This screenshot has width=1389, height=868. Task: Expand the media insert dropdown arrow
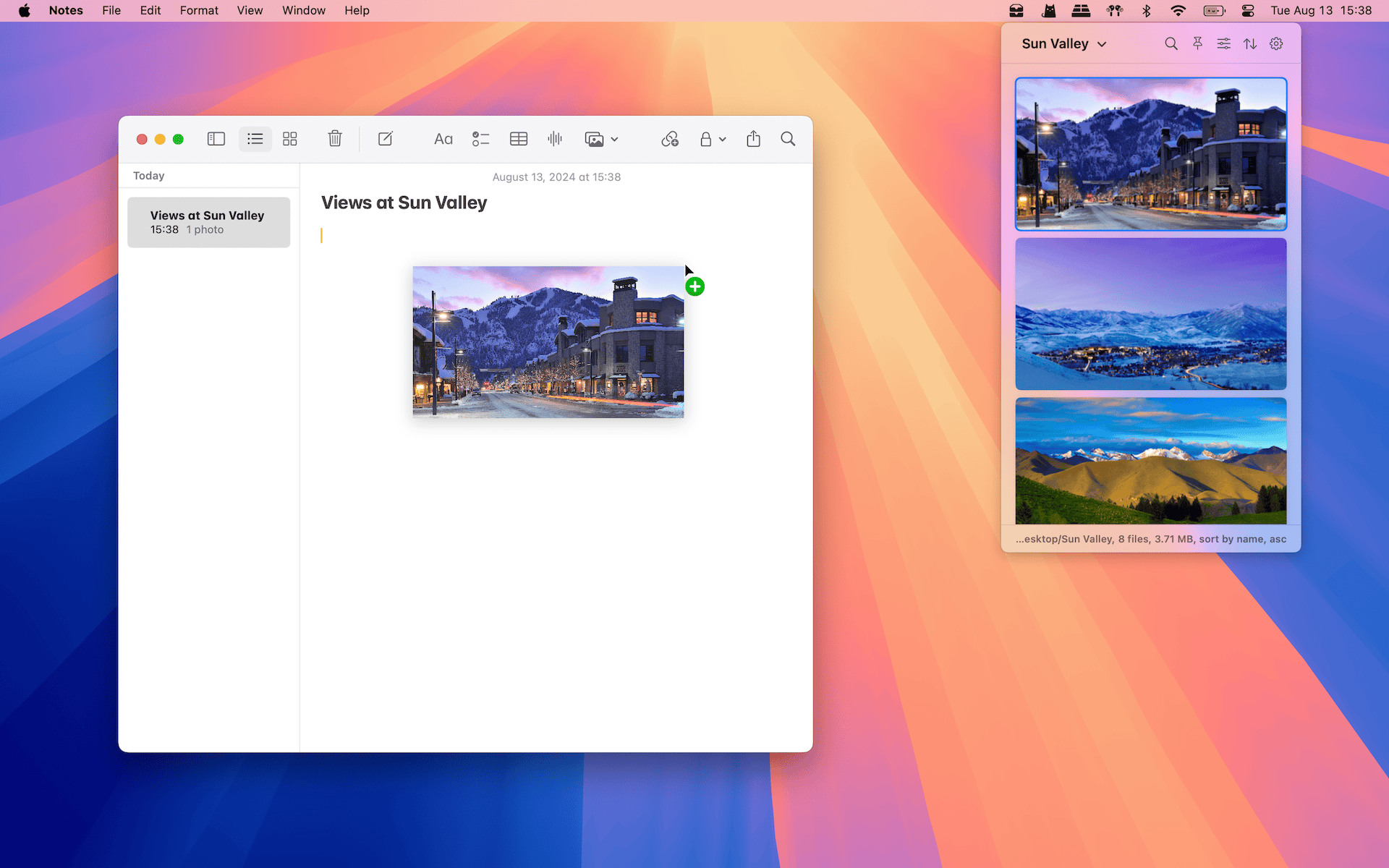pos(614,138)
